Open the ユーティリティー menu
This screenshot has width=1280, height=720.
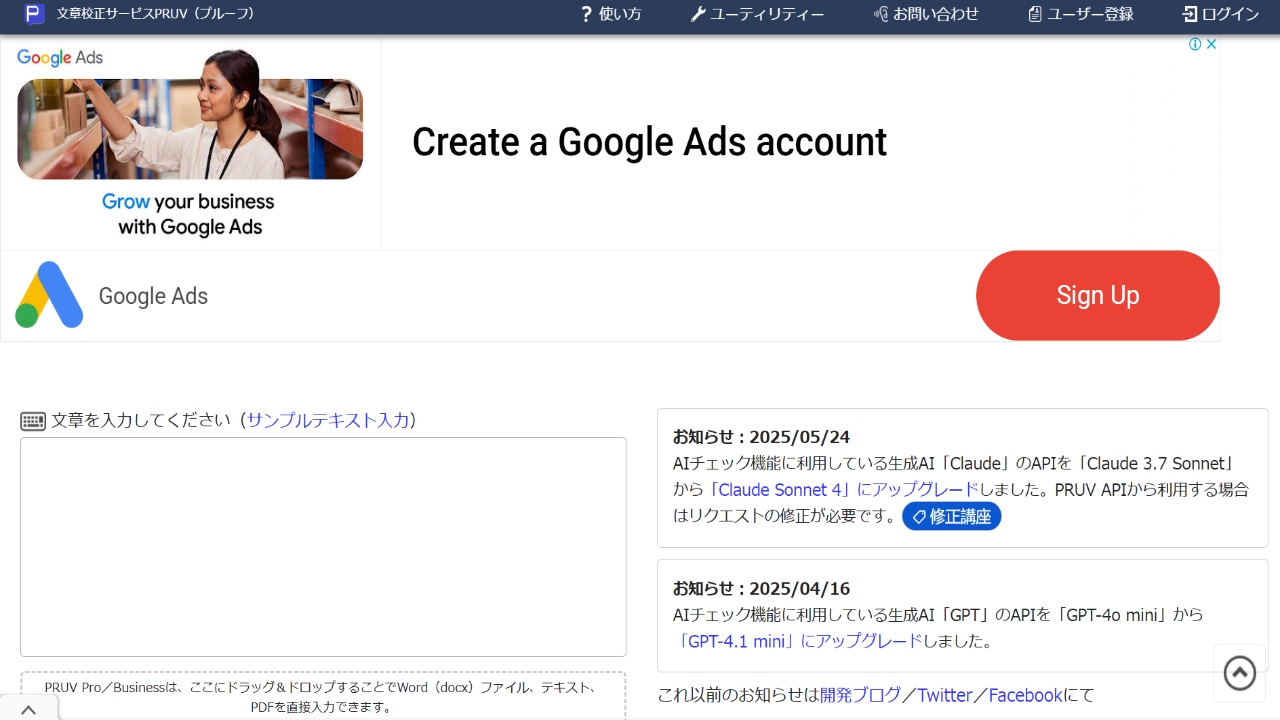pos(757,14)
